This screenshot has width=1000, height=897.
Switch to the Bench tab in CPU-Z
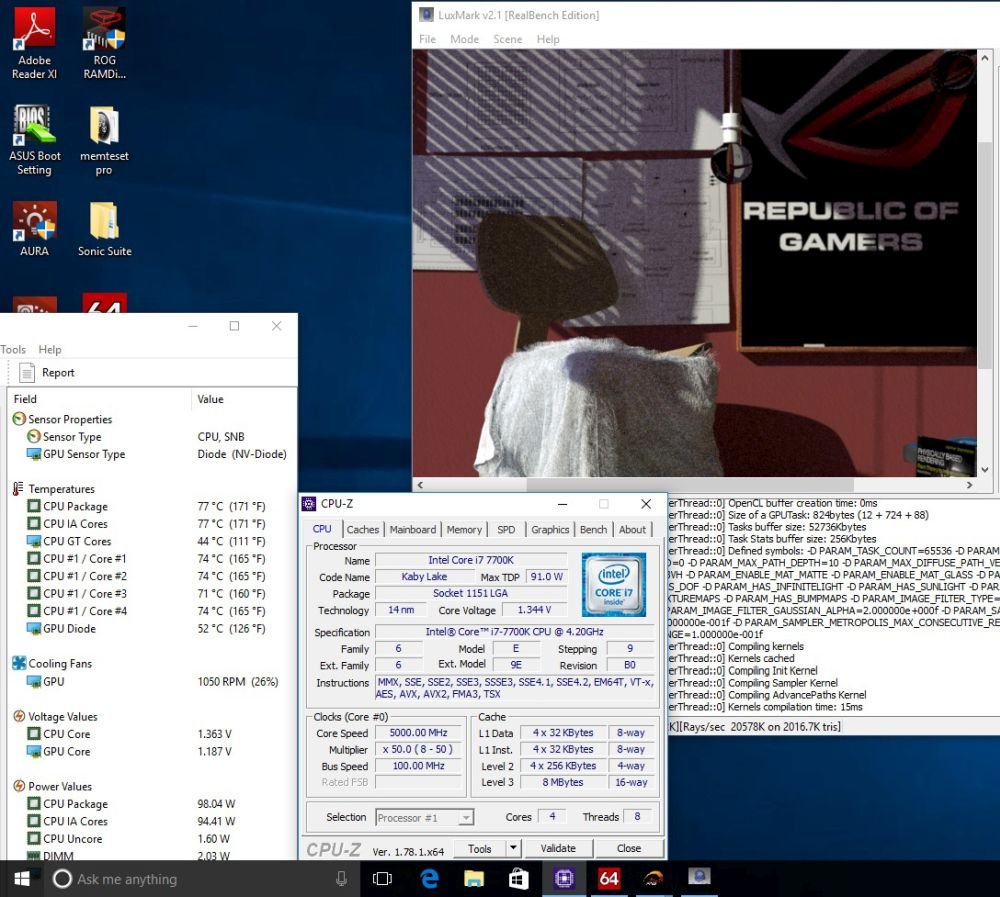(593, 529)
